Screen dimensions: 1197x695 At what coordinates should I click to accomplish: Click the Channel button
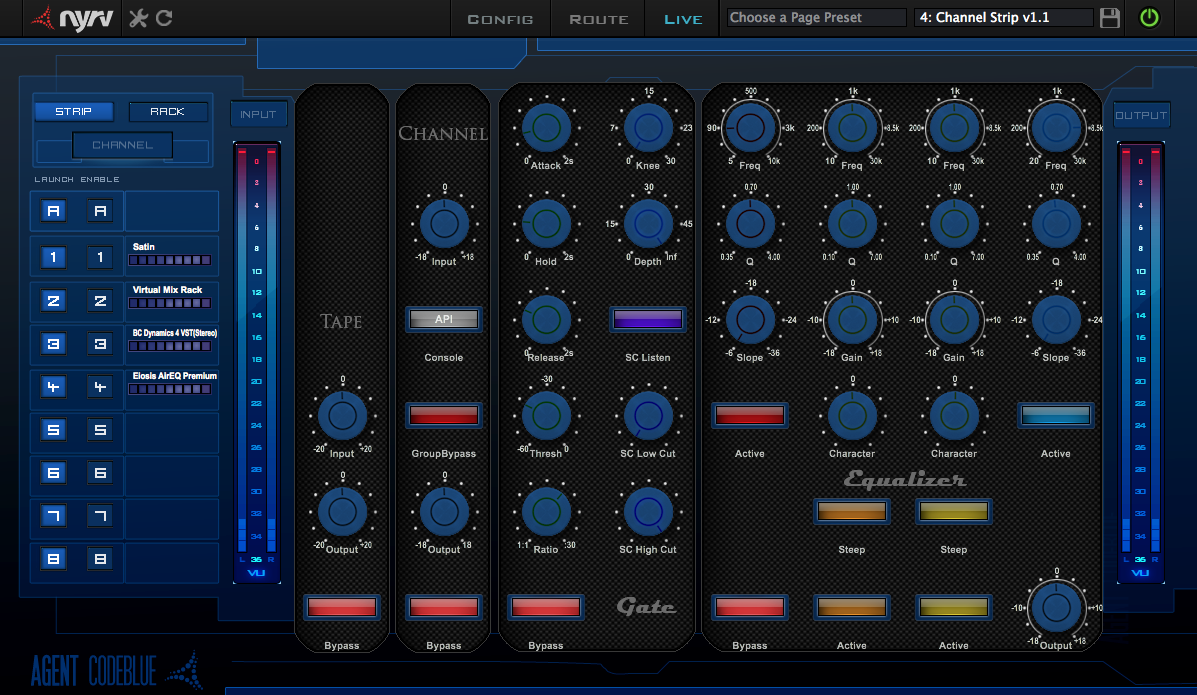point(122,146)
